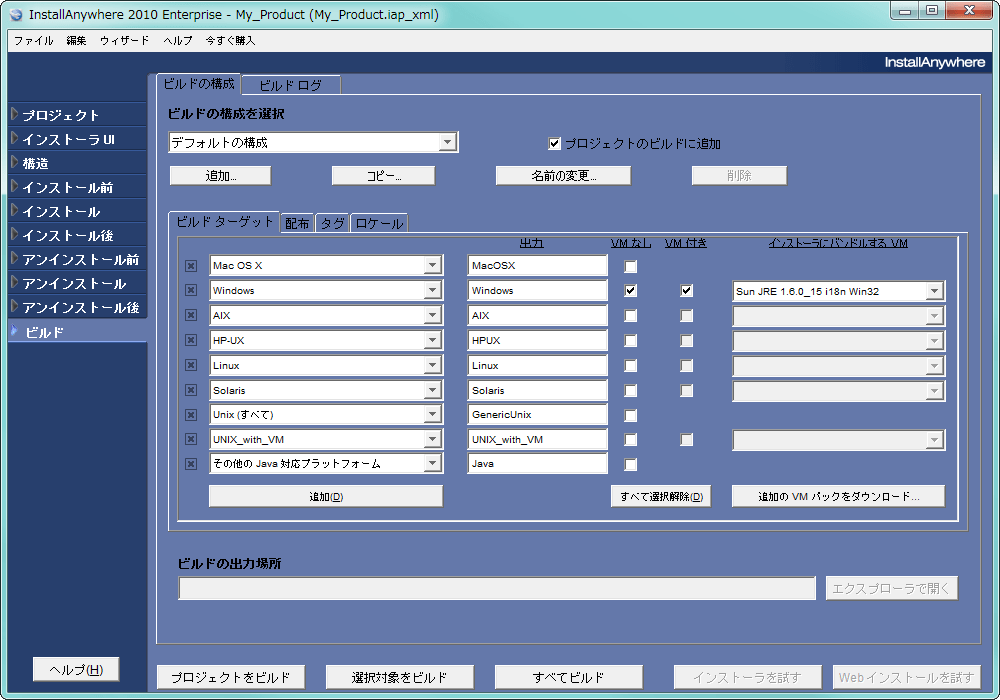The image size is (1000, 700).
Task: Switch to the ビルドログ tab
Action: click(x=290, y=85)
